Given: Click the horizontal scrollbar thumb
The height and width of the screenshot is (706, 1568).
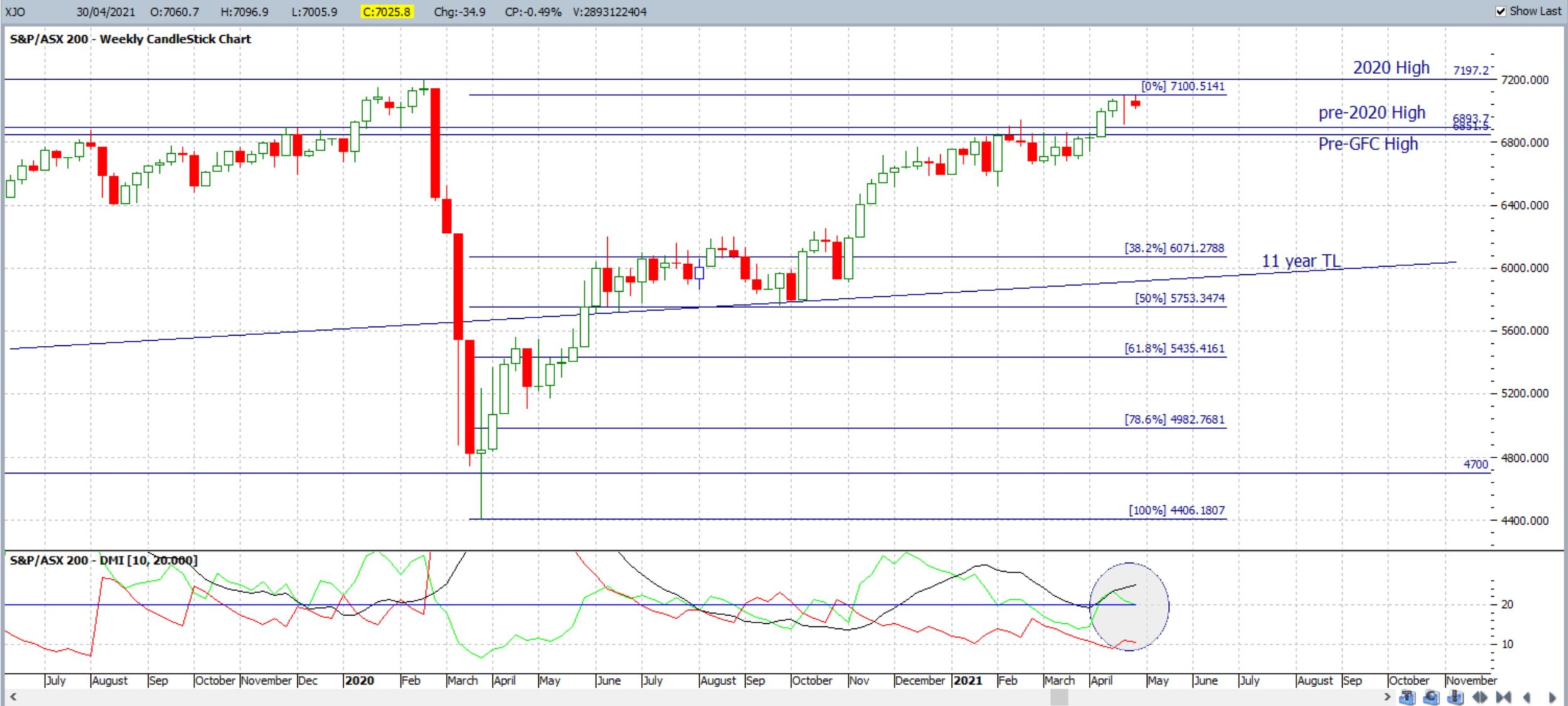Looking at the screenshot, I should click(1059, 697).
